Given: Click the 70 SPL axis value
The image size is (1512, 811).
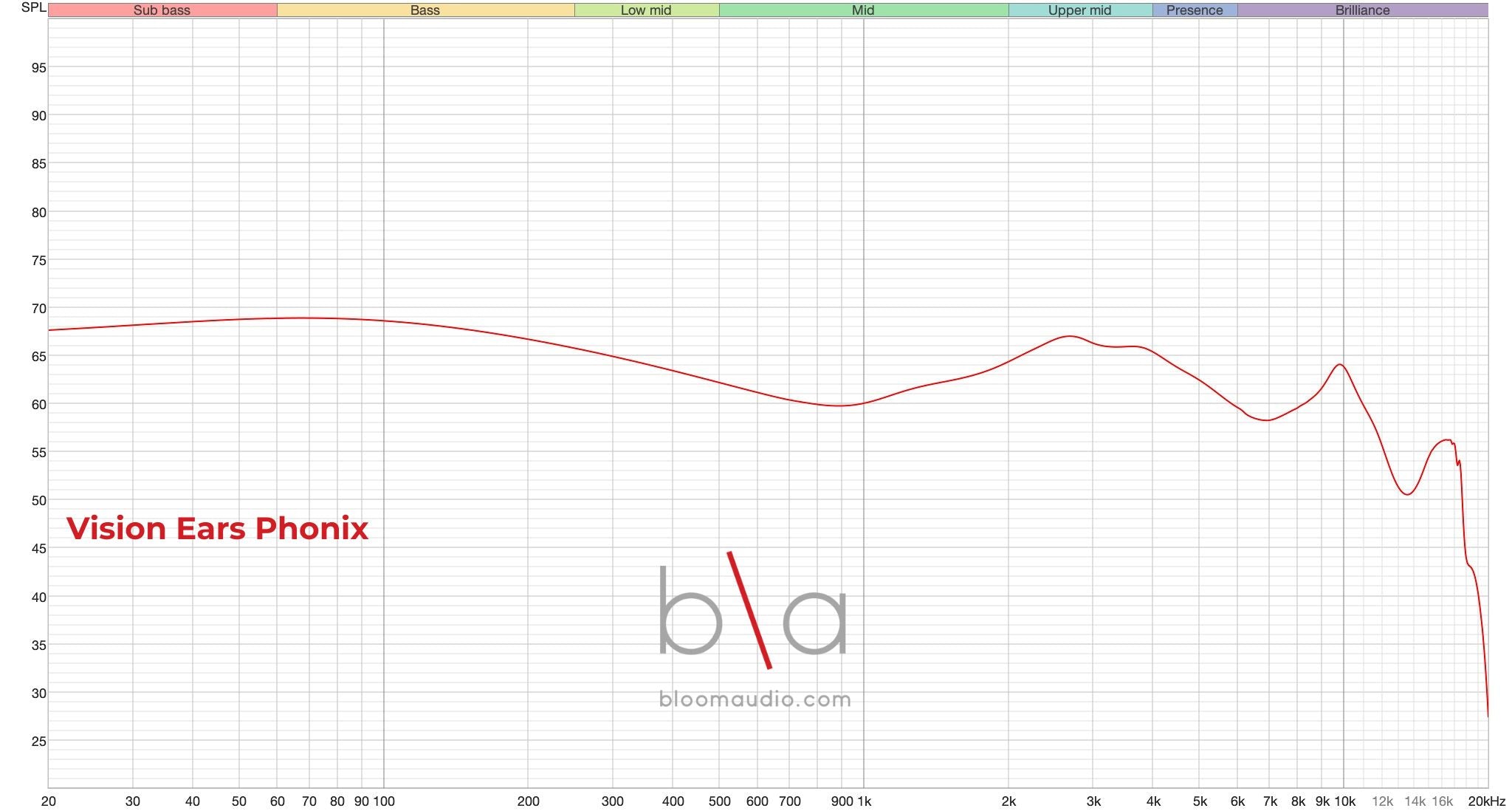Looking at the screenshot, I should click(x=38, y=309).
